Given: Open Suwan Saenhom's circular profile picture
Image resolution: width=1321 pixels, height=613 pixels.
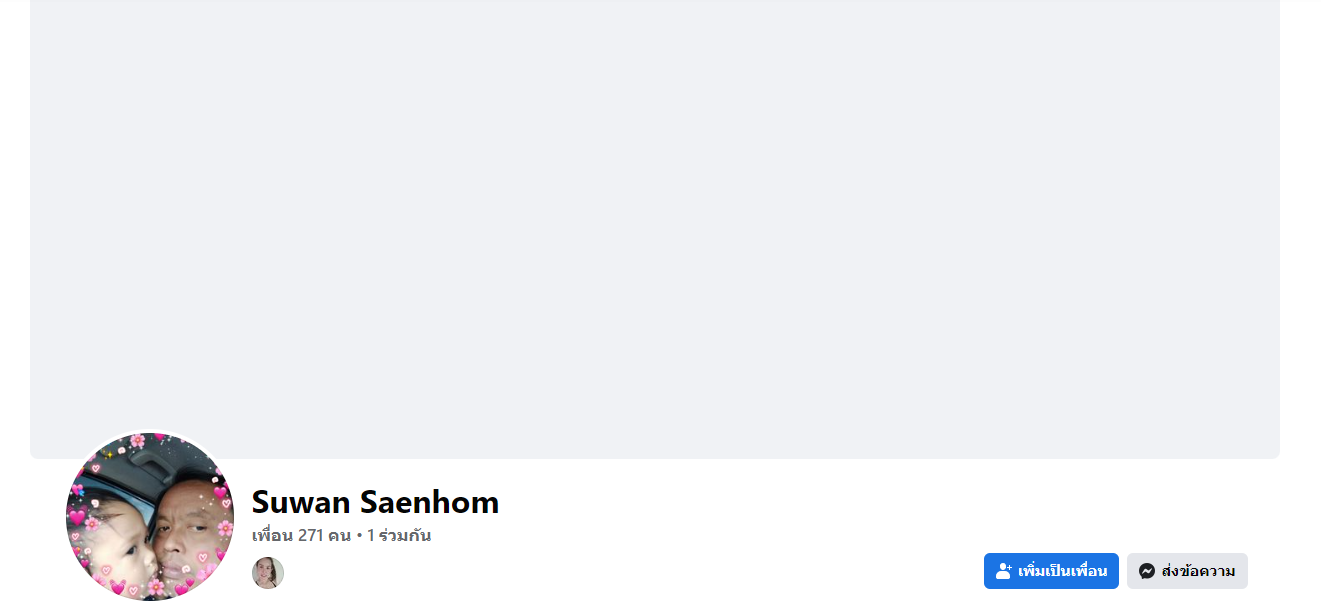Looking at the screenshot, I should [x=150, y=517].
